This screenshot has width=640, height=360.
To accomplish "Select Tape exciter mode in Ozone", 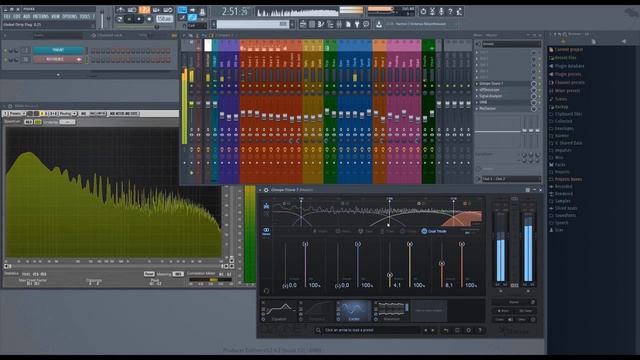I will coord(366,231).
